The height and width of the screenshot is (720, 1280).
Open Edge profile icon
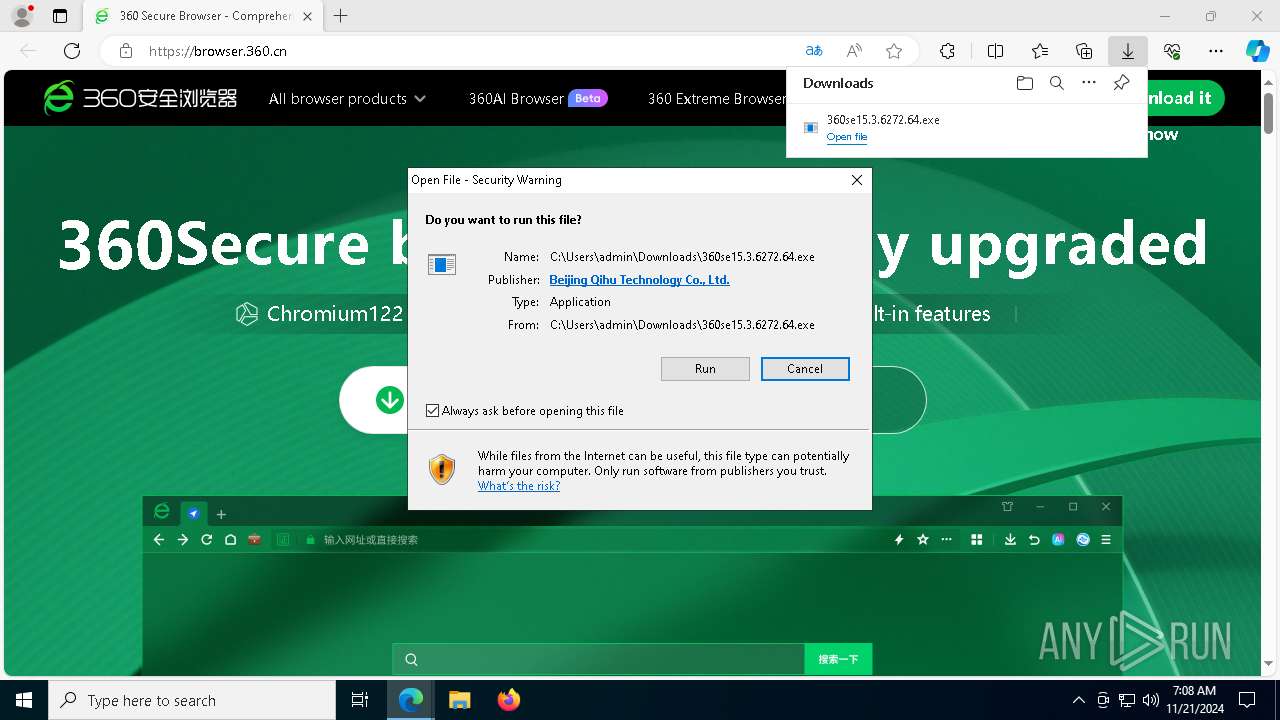[x=22, y=16]
